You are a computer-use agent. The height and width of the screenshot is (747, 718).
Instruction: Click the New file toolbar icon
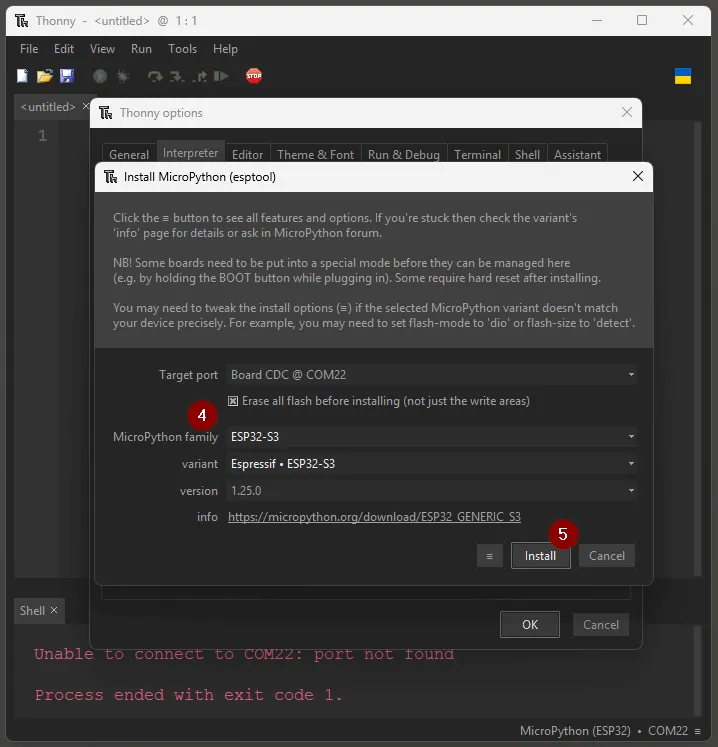pyautogui.click(x=22, y=76)
